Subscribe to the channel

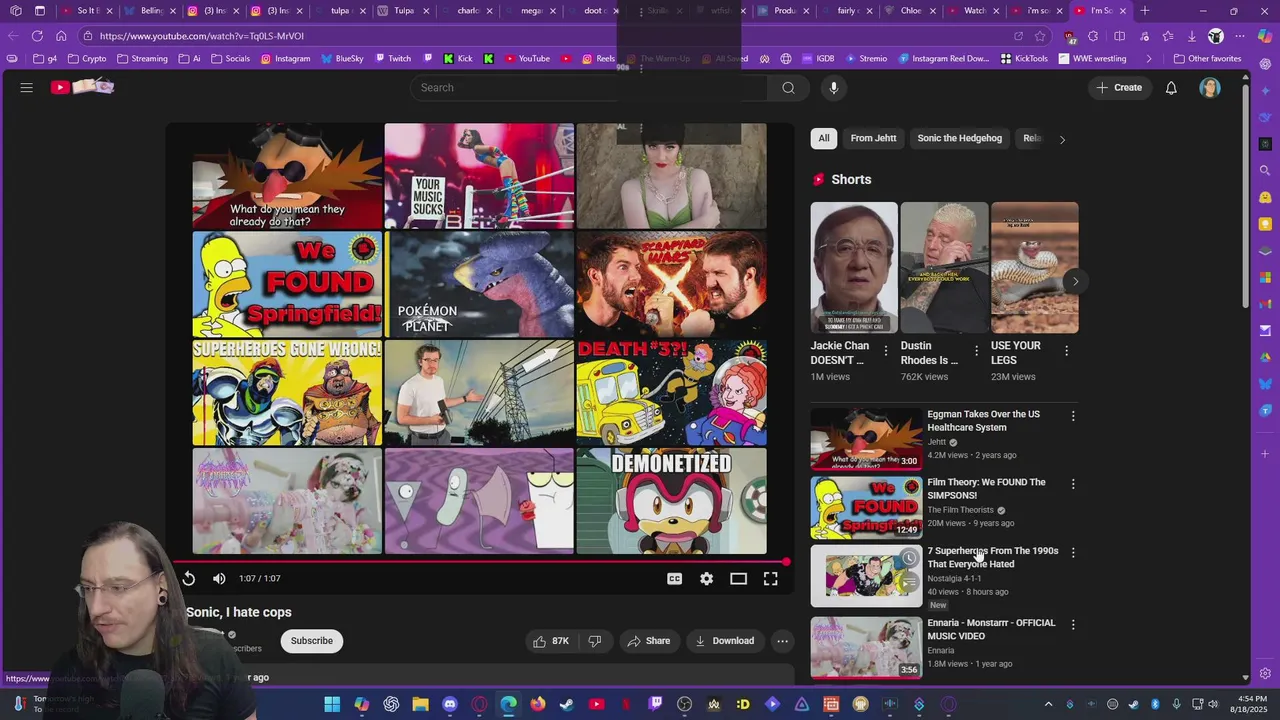click(x=312, y=641)
